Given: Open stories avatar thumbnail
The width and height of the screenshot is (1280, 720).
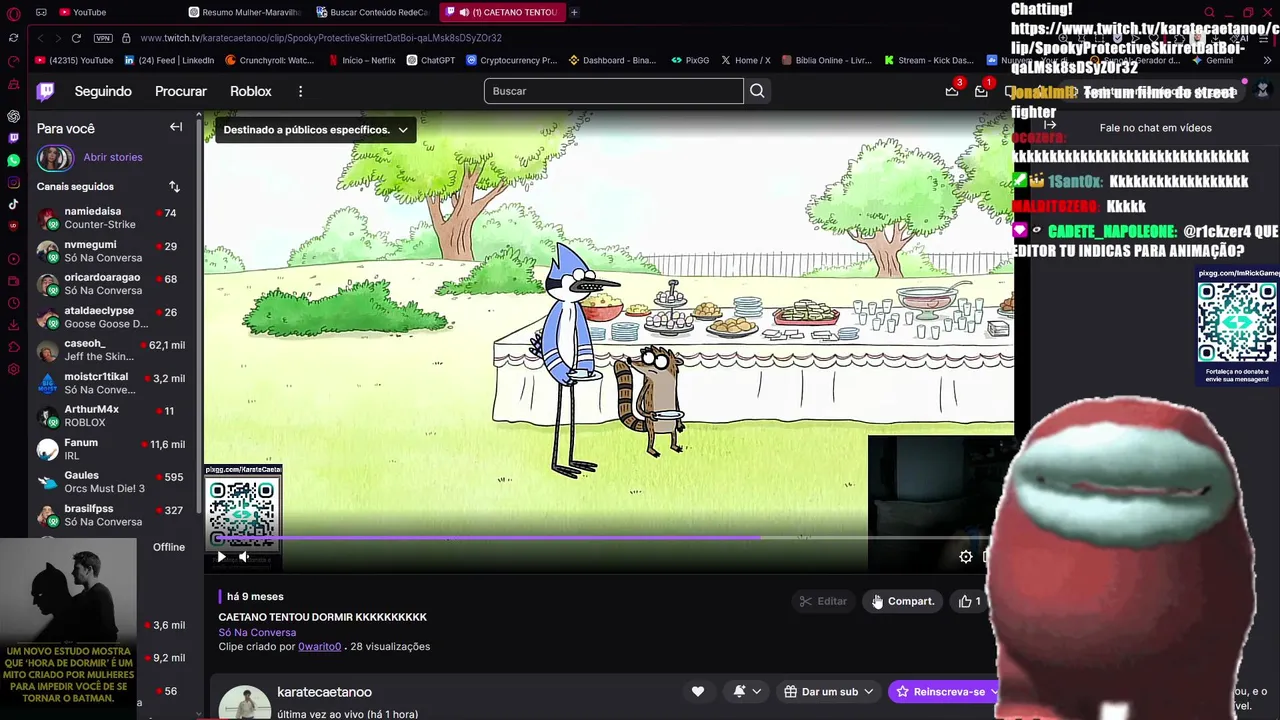Looking at the screenshot, I should (55, 158).
